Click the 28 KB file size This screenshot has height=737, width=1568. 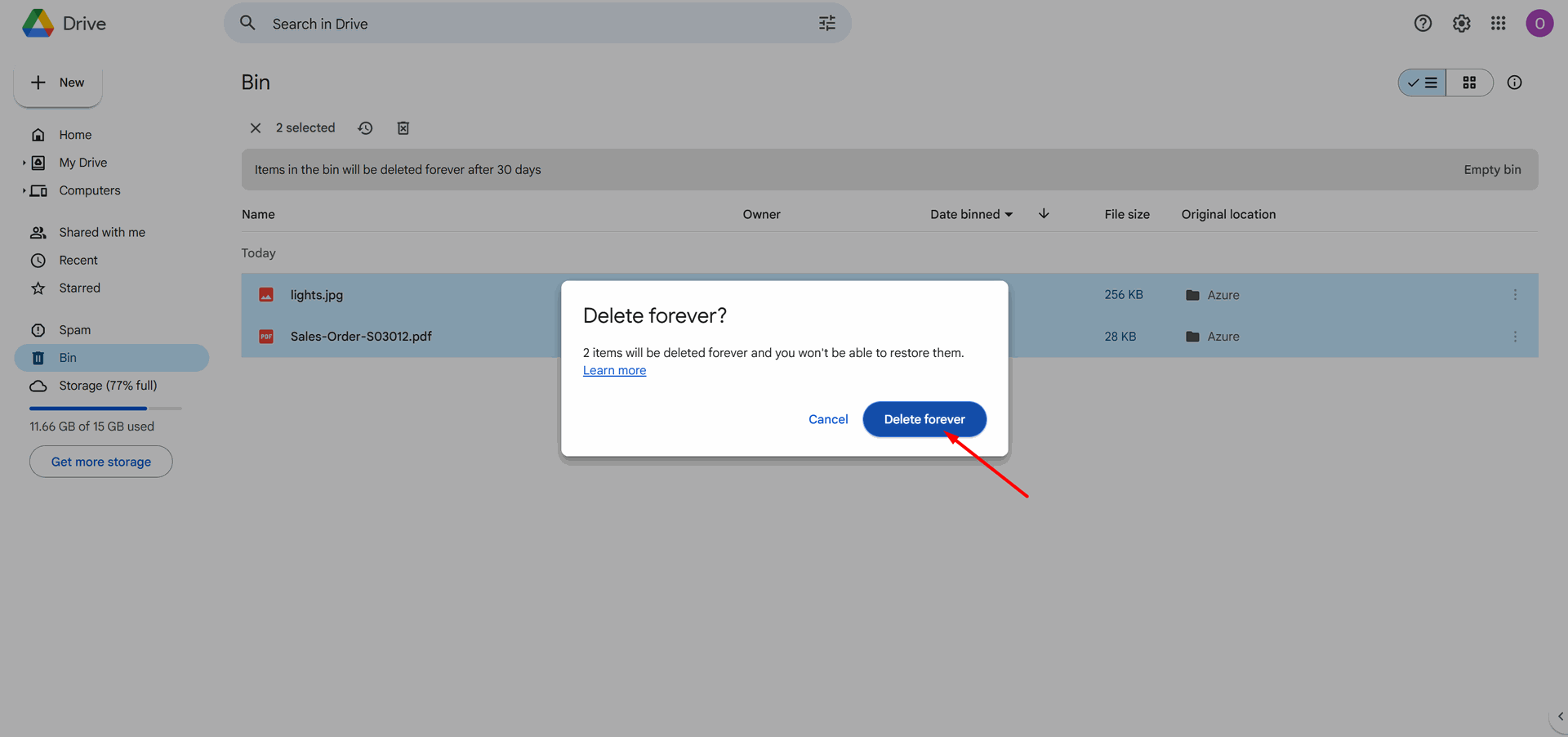(x=1120, y=337)
